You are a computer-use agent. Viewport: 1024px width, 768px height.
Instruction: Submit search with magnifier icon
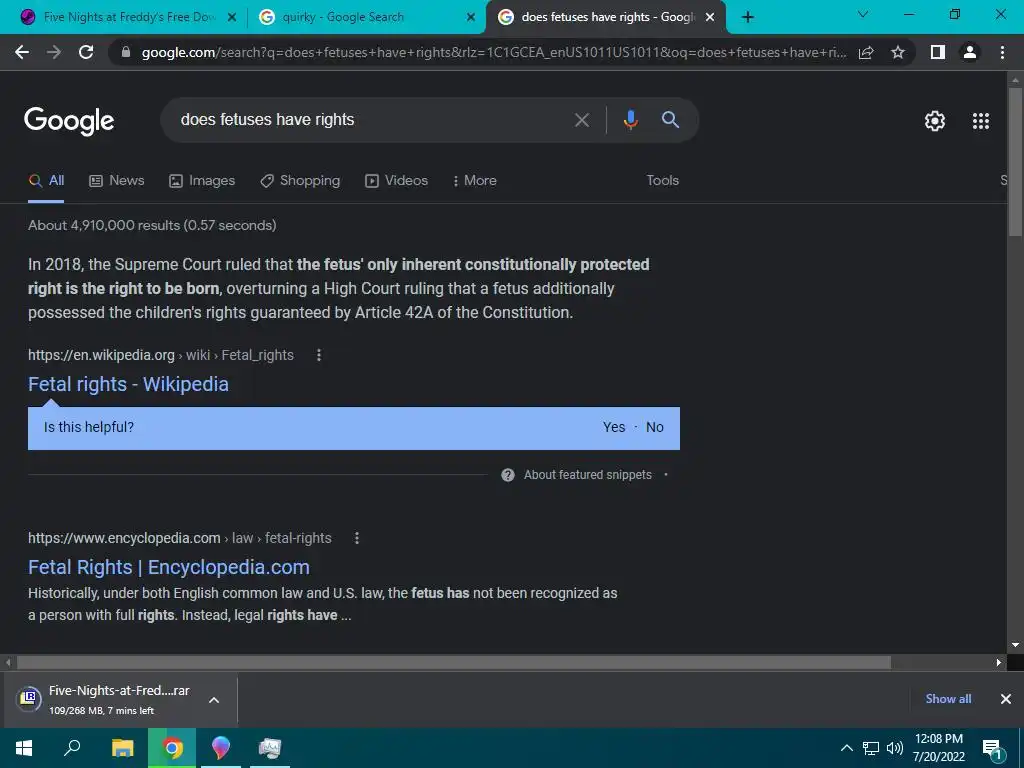click(x=670, y=120)
